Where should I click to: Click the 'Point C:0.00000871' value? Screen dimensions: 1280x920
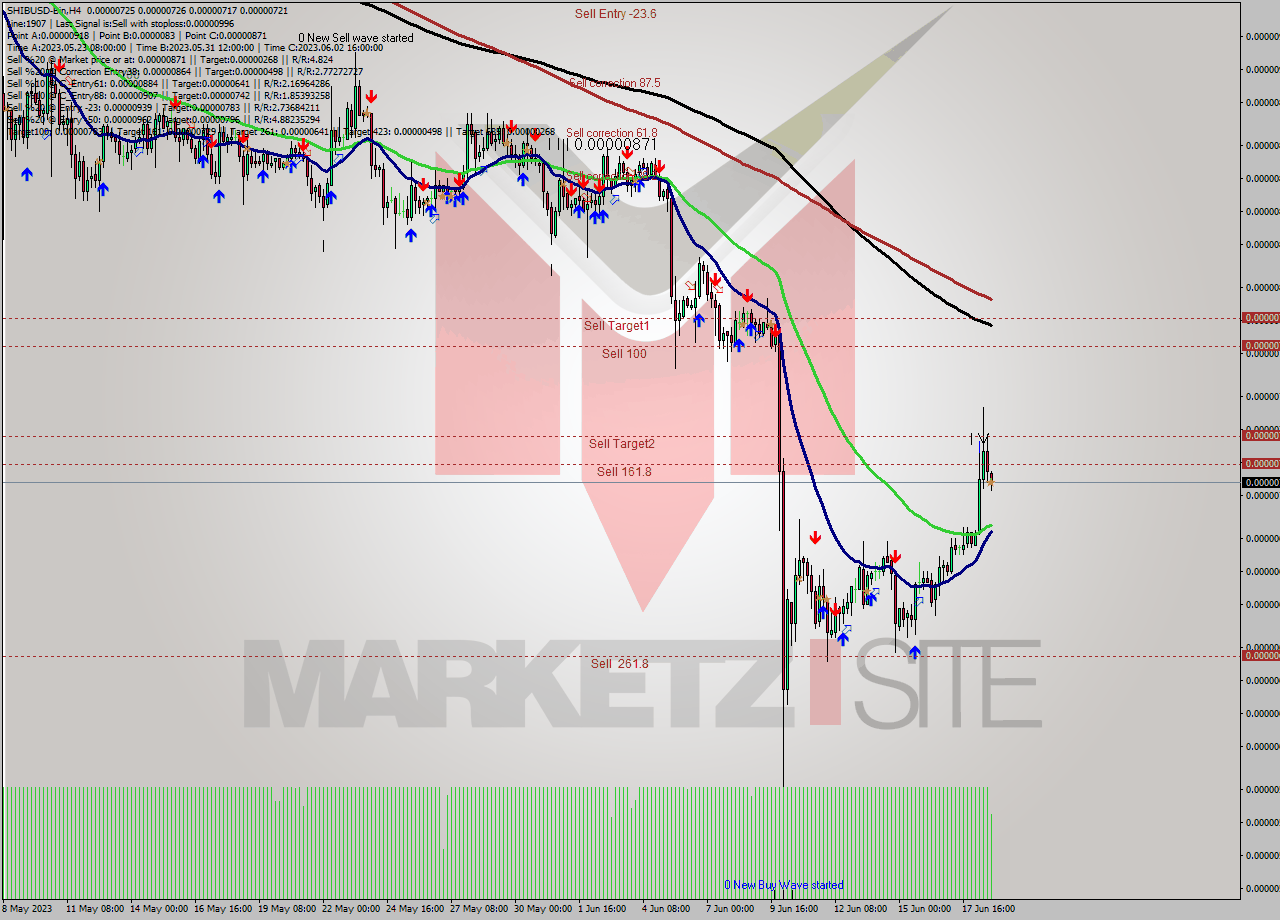coord(226,36)
